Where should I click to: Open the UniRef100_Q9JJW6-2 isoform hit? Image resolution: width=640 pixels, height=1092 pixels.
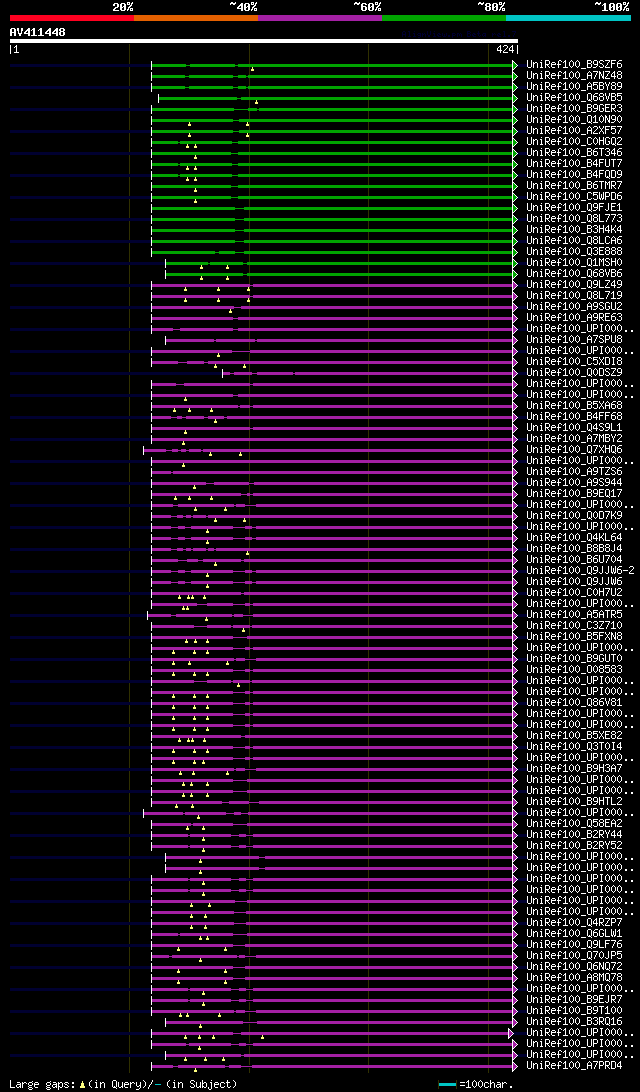(x=580, y=570)
